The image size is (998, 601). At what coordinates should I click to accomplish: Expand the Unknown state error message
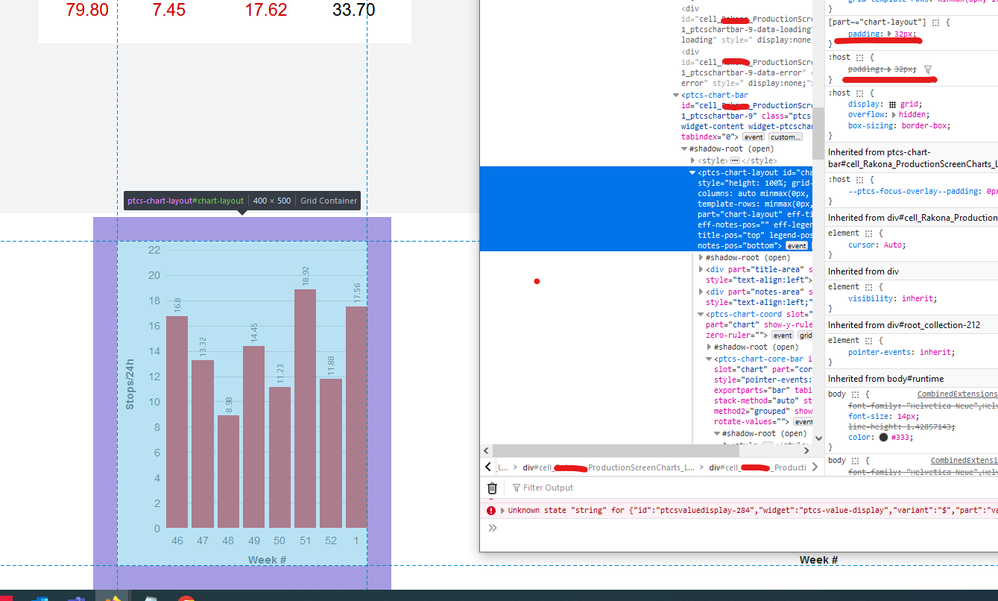point(503,510)
